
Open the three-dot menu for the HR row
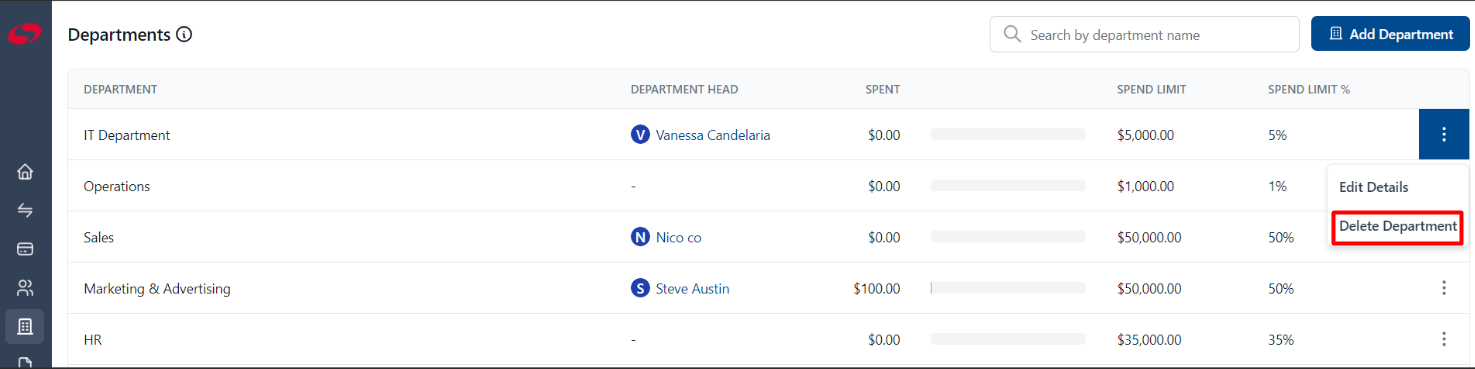(x=1444, y=339)
